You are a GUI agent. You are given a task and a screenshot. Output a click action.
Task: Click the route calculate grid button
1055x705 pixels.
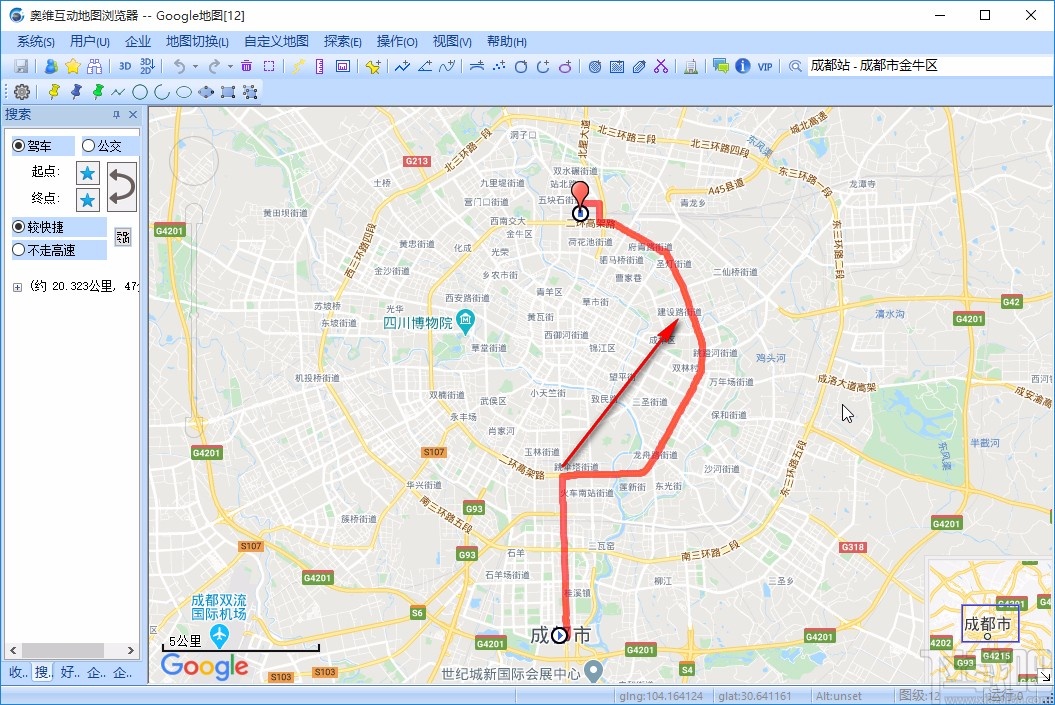(x=122, y=237)
